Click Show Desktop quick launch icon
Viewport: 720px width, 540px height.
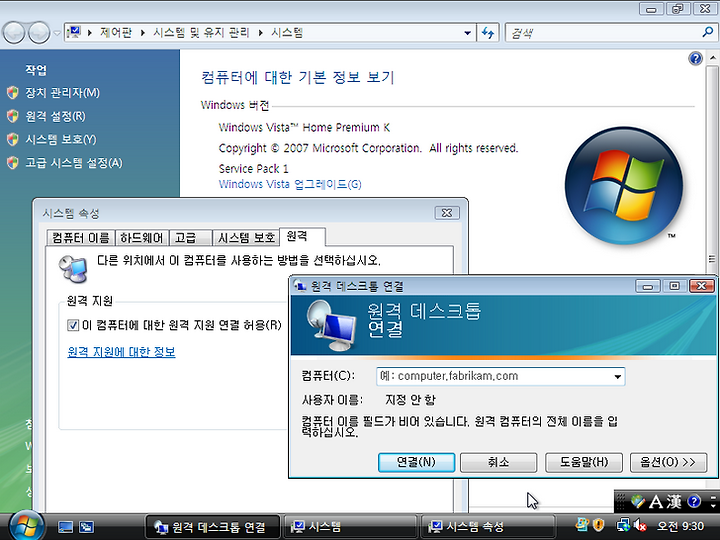click(x=65, y=527)
